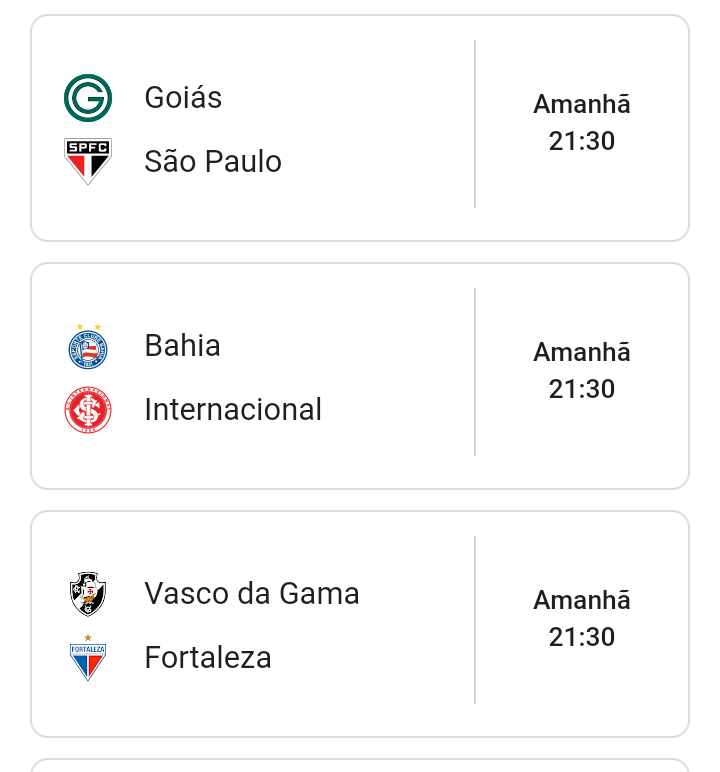Click the divider in Bahia match card

475,372
